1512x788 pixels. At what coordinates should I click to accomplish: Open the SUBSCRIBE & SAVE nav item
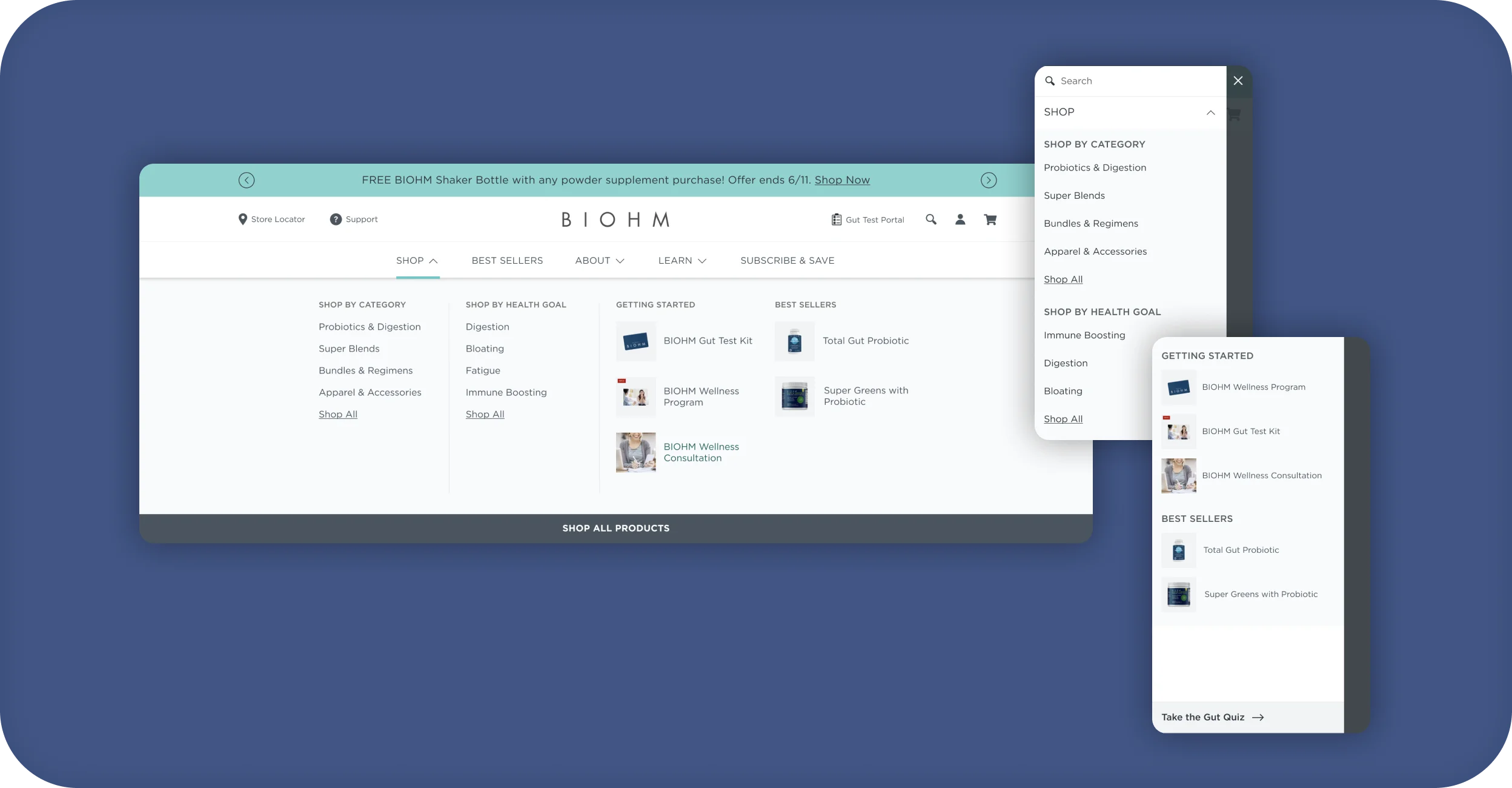pyautogui.click(x=787, y=261)
